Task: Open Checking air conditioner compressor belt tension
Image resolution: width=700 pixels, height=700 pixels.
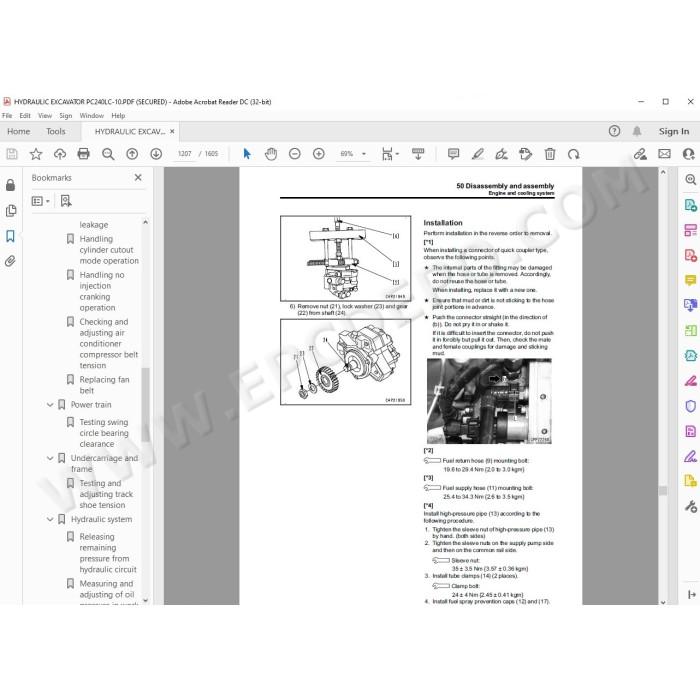Action: tap(109, 344)
